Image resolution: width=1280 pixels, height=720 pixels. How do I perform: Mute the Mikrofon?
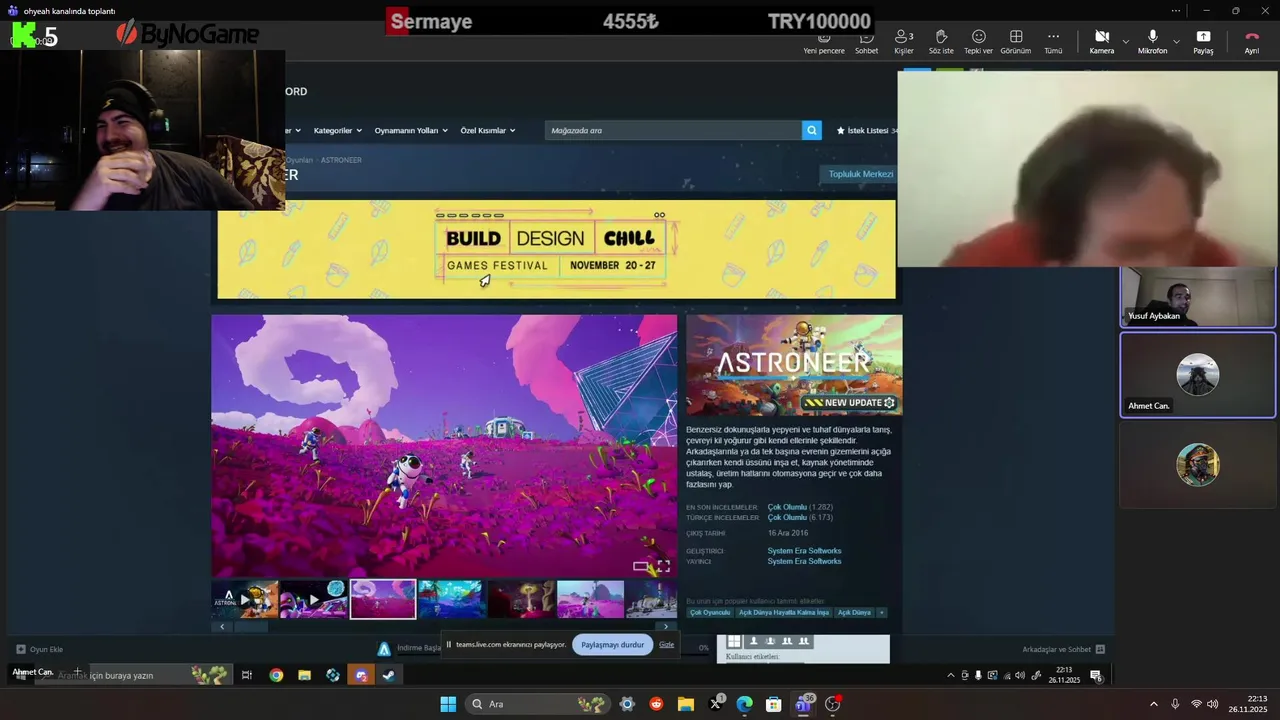(x=1152, y=42)
